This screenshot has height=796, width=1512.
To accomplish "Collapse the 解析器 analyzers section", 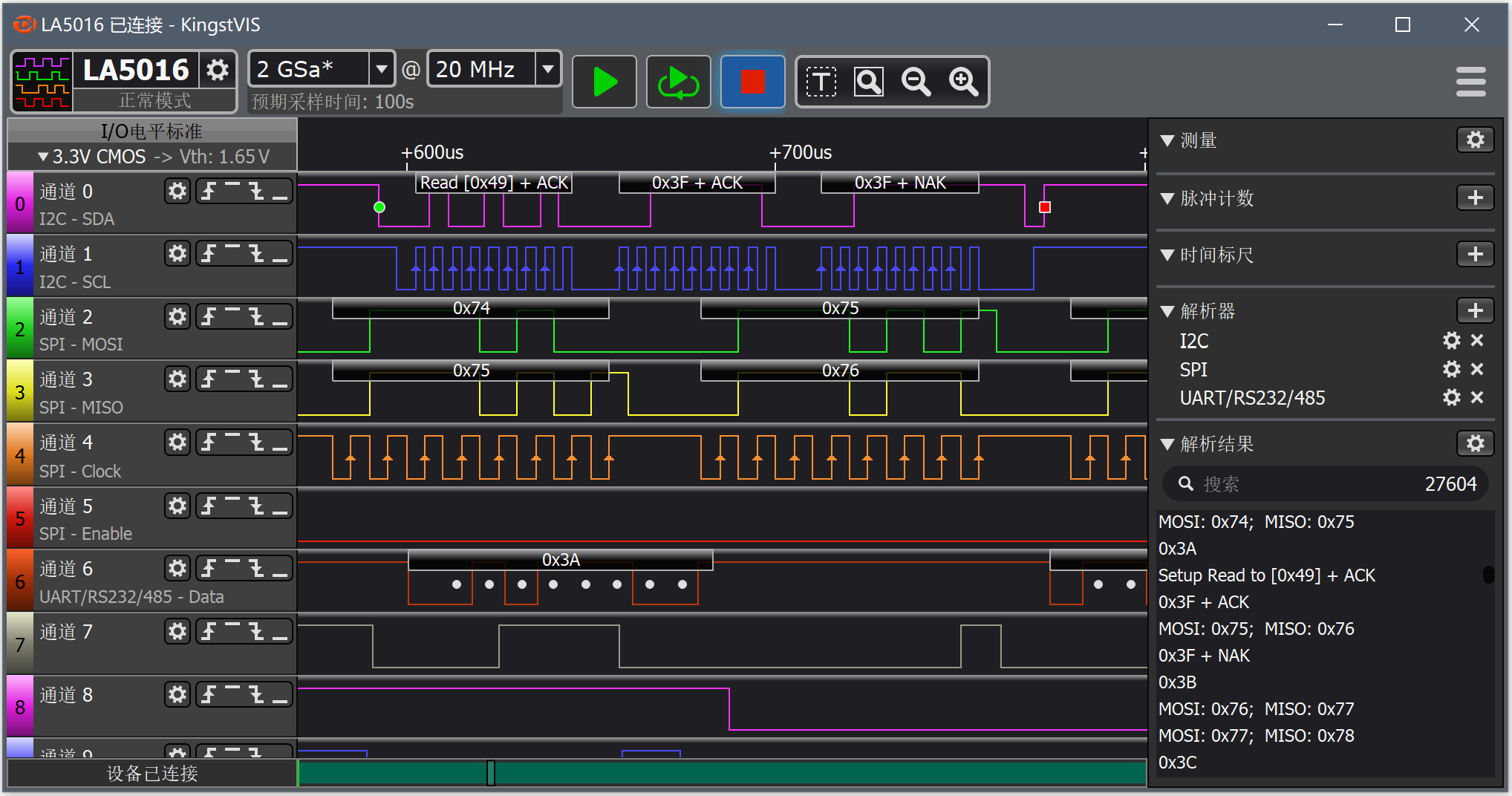I will [1167, 311].
